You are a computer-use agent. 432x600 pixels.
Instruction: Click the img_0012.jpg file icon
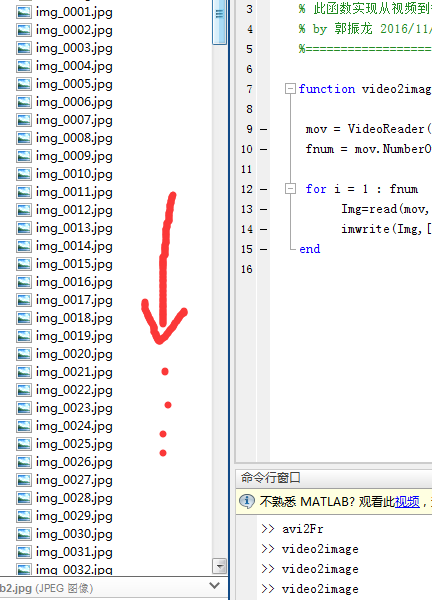(24, 210)
